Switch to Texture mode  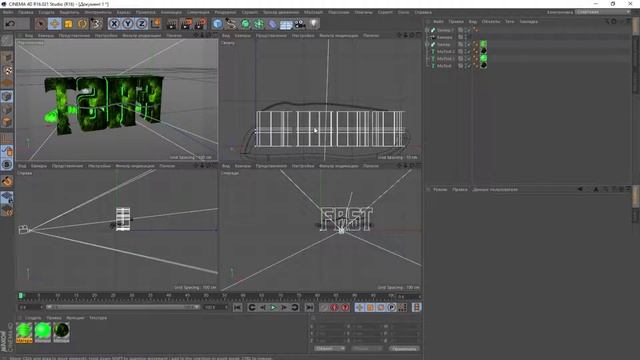7,70
